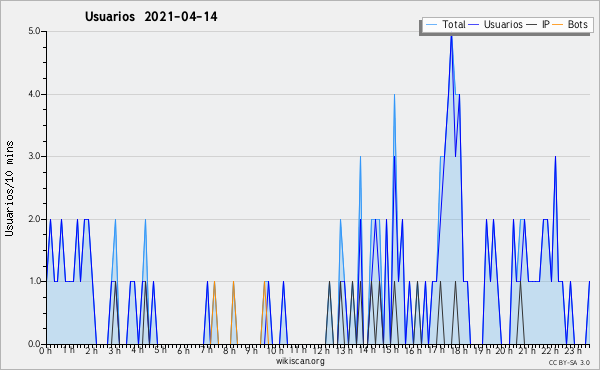Click the '3 h' x-axis label
The image size is (600, 370).
114,351
